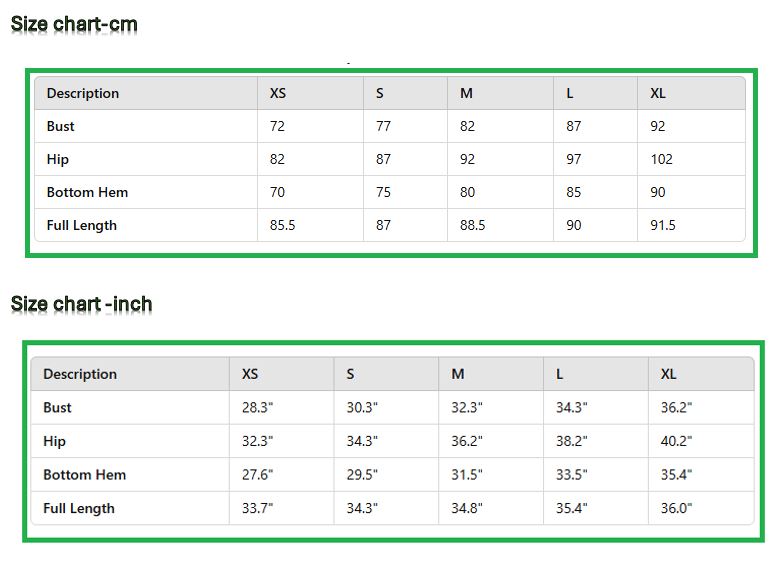Select the XL column header in cm chart
Screen dimensions: 778x578
(658, 93)
